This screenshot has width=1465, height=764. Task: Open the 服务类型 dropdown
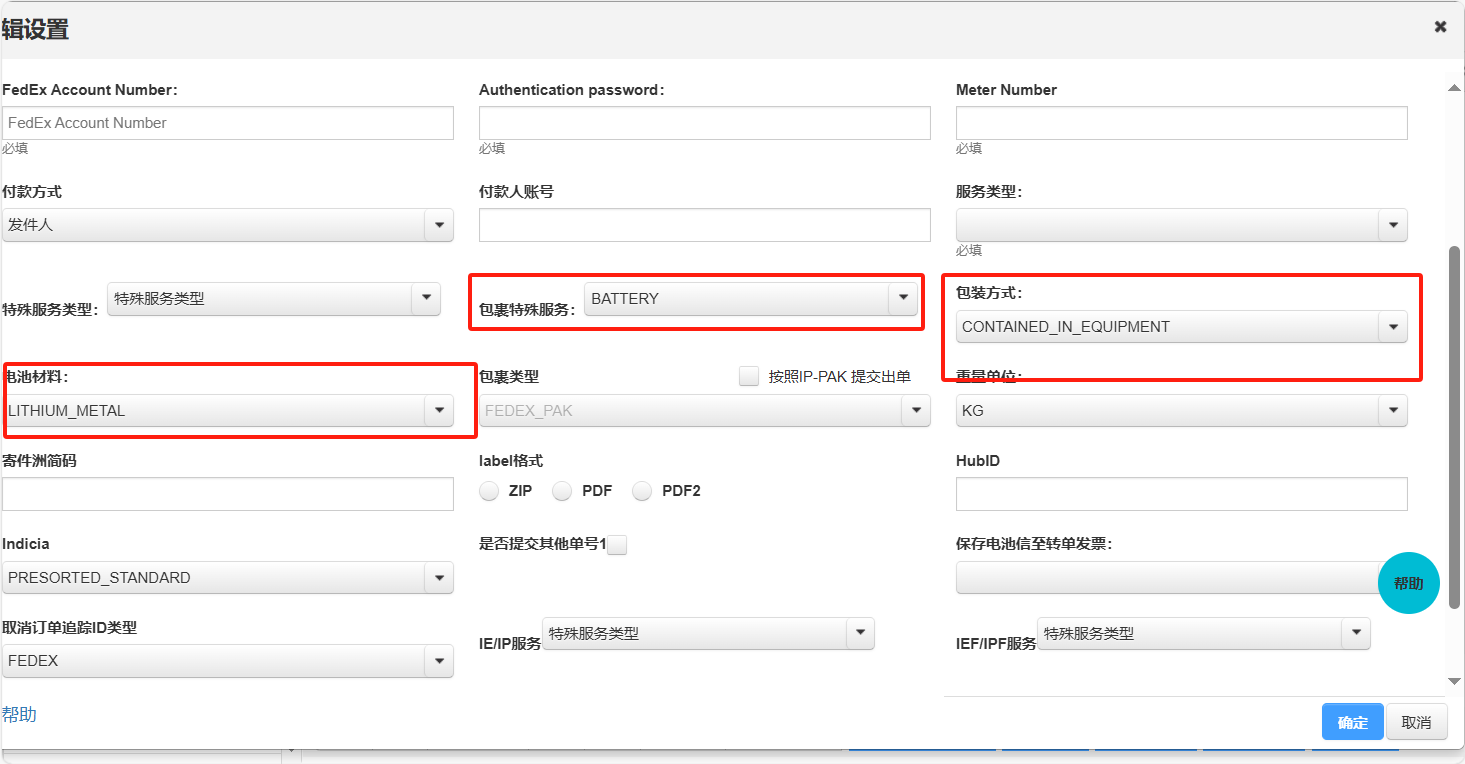(1182, 225)
